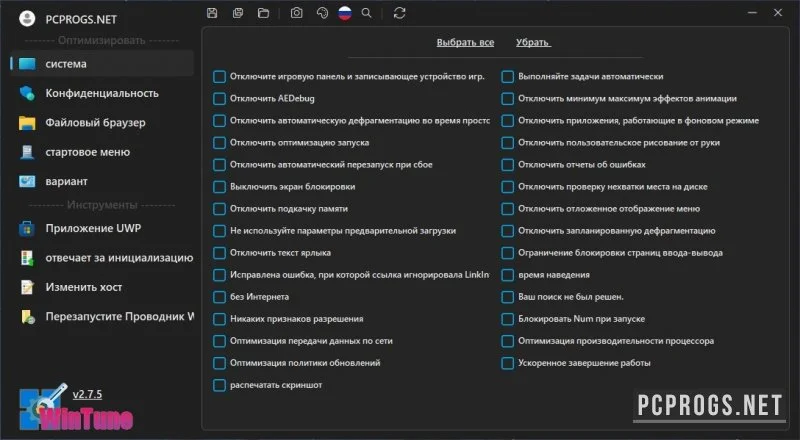Check 'Отключите игровую панель' option
This screenshot has width=800, height=440.
(219, 77)
